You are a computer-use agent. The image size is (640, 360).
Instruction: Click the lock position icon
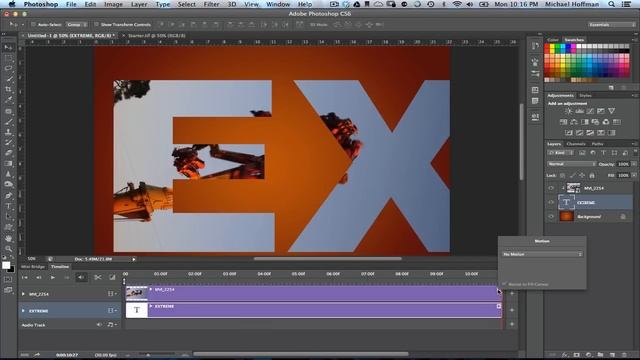point(582,175)
